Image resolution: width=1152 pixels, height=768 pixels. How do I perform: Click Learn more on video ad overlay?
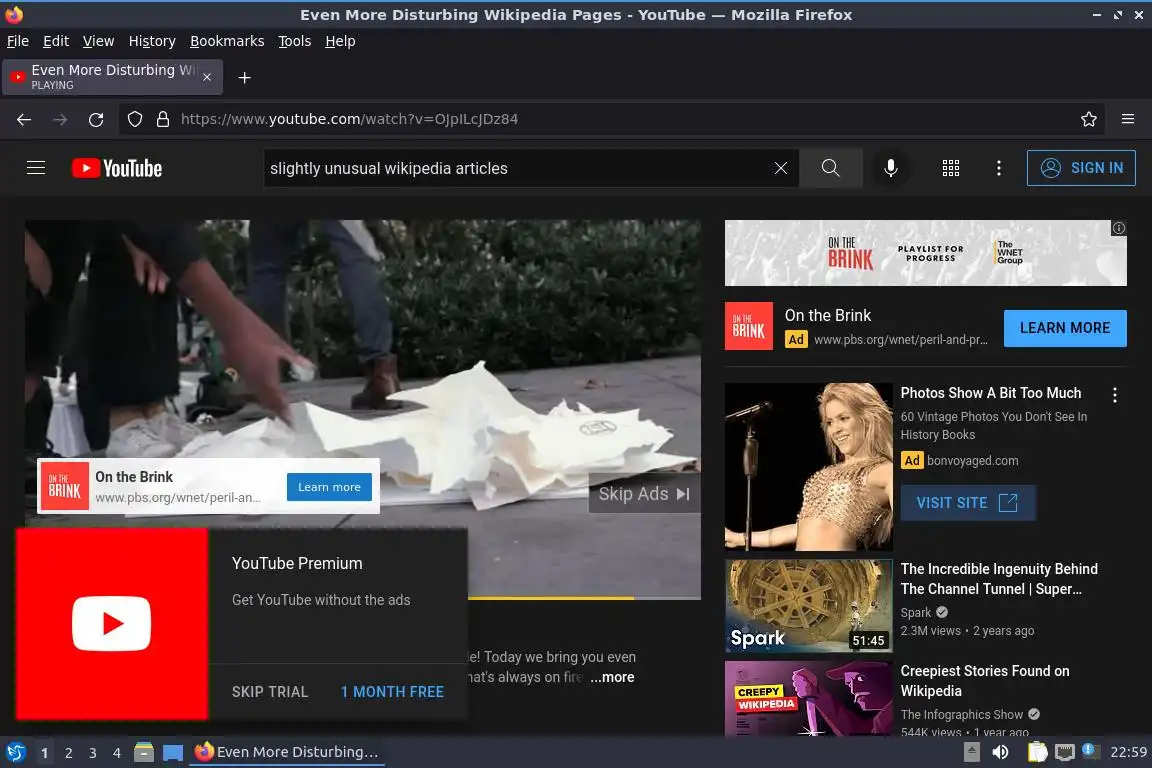click(329, 487)
